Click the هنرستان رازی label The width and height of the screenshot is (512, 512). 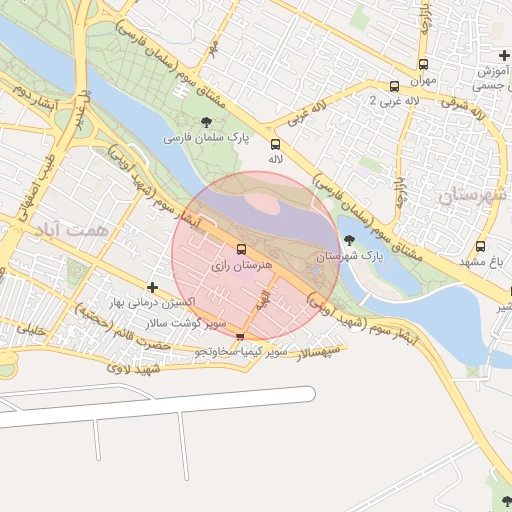[242, 266]
